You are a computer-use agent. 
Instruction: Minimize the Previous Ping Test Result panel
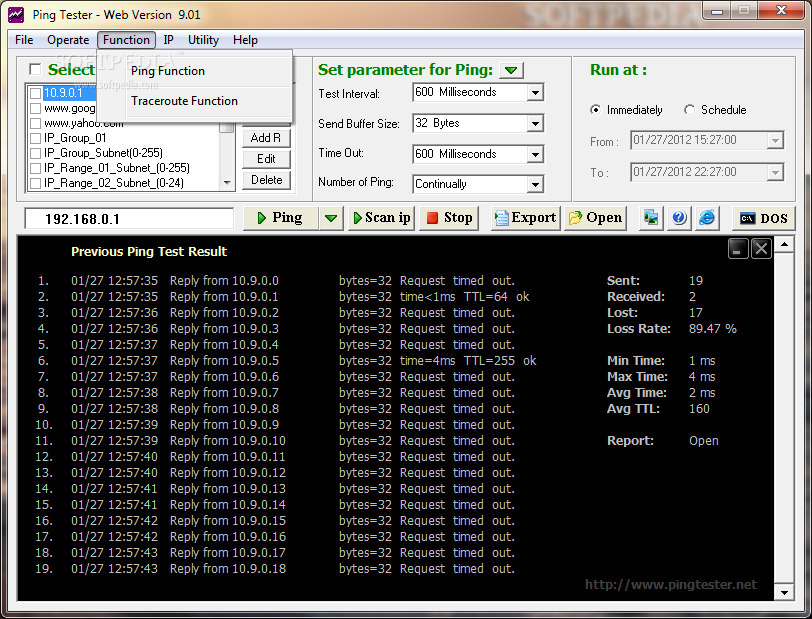coord(737,249)
